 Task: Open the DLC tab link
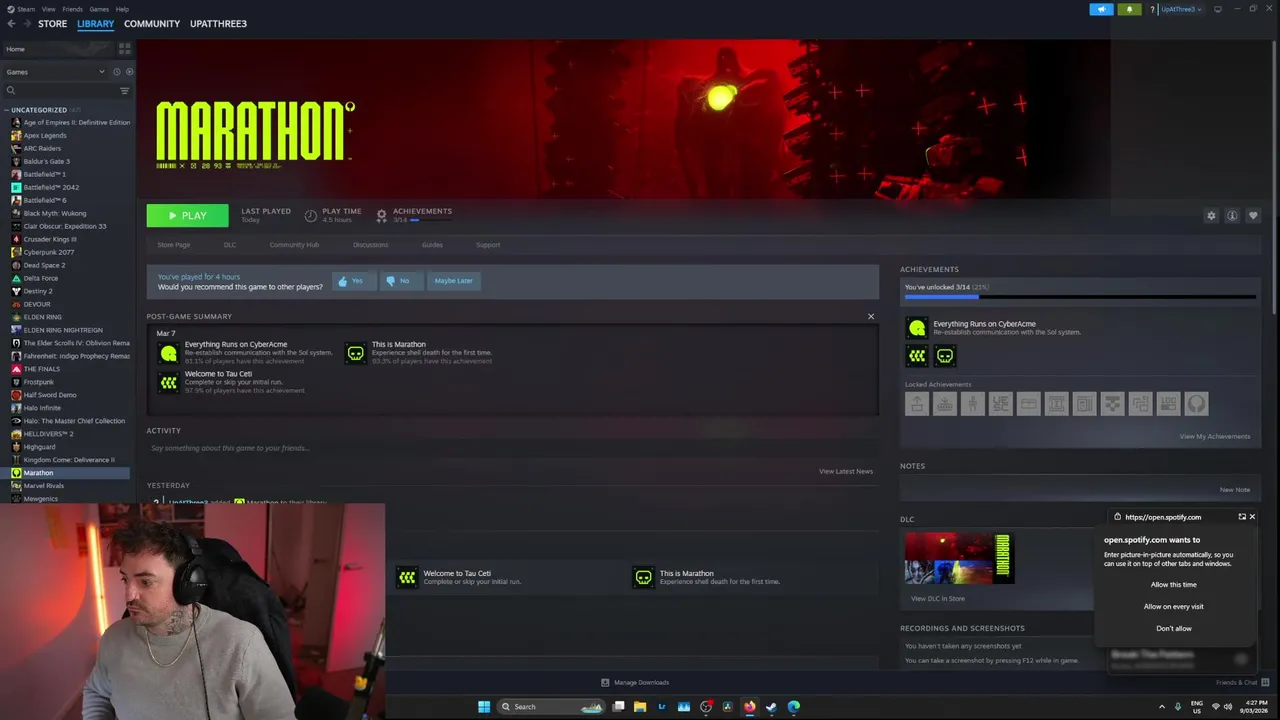pos(230,244)
